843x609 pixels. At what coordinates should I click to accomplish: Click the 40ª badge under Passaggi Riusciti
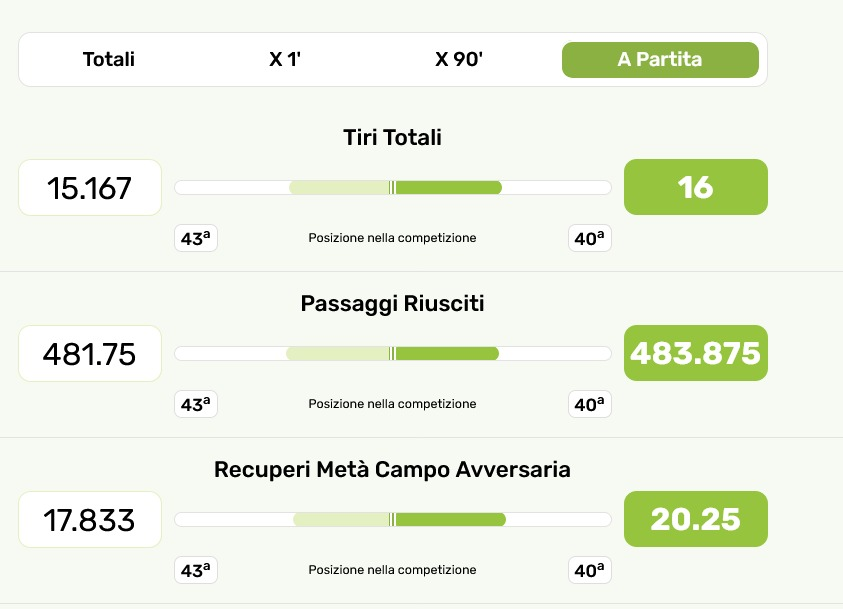coord(589,404)
